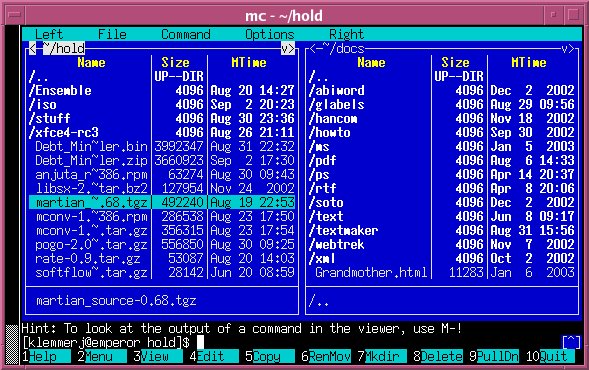Screen dimensions: 589x370
Task: Select the /ms directory
Action: click(442, 146)
